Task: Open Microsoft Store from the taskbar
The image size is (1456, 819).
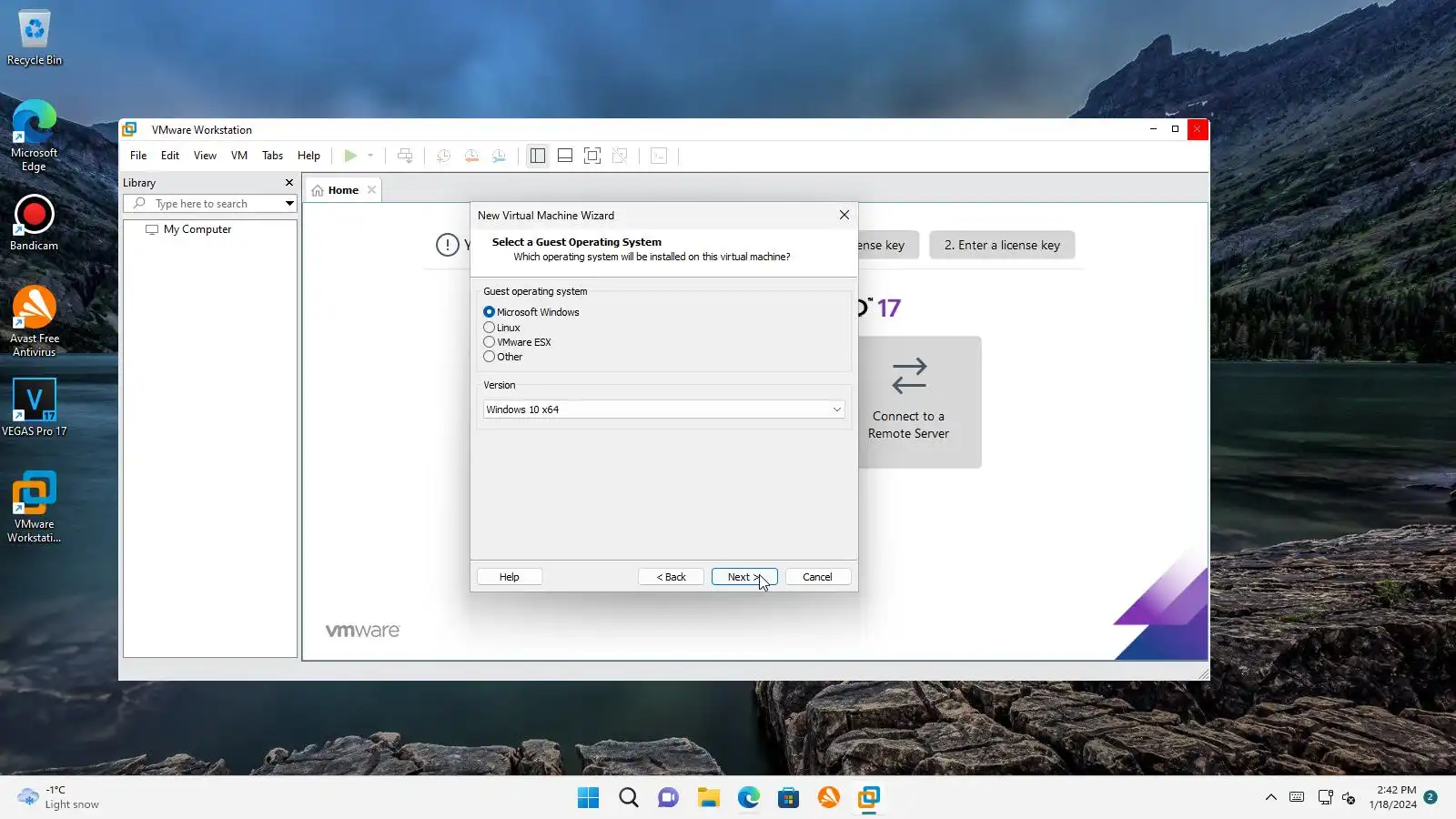Action: [789, 798]
